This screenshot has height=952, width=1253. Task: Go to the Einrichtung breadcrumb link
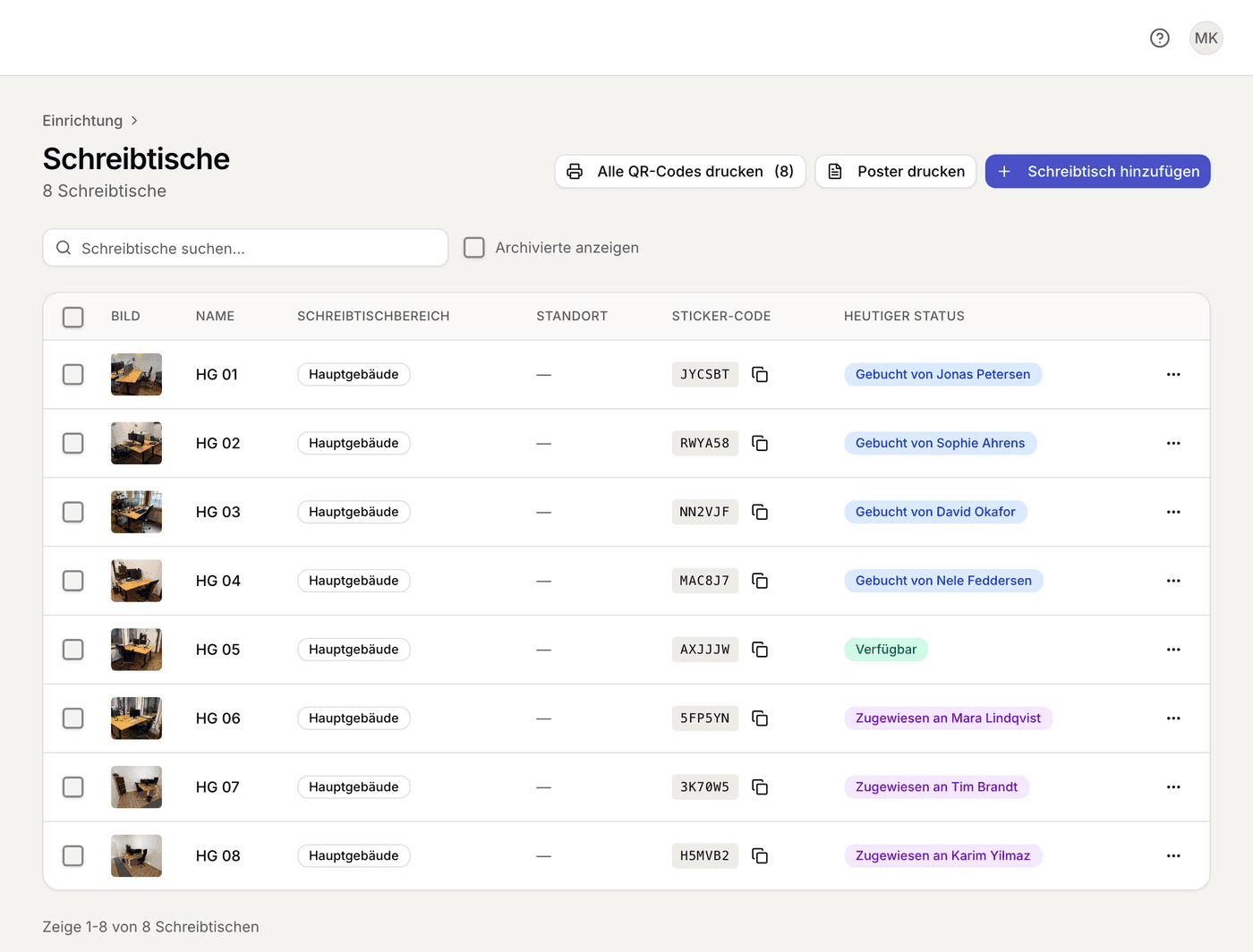[82, 121]
